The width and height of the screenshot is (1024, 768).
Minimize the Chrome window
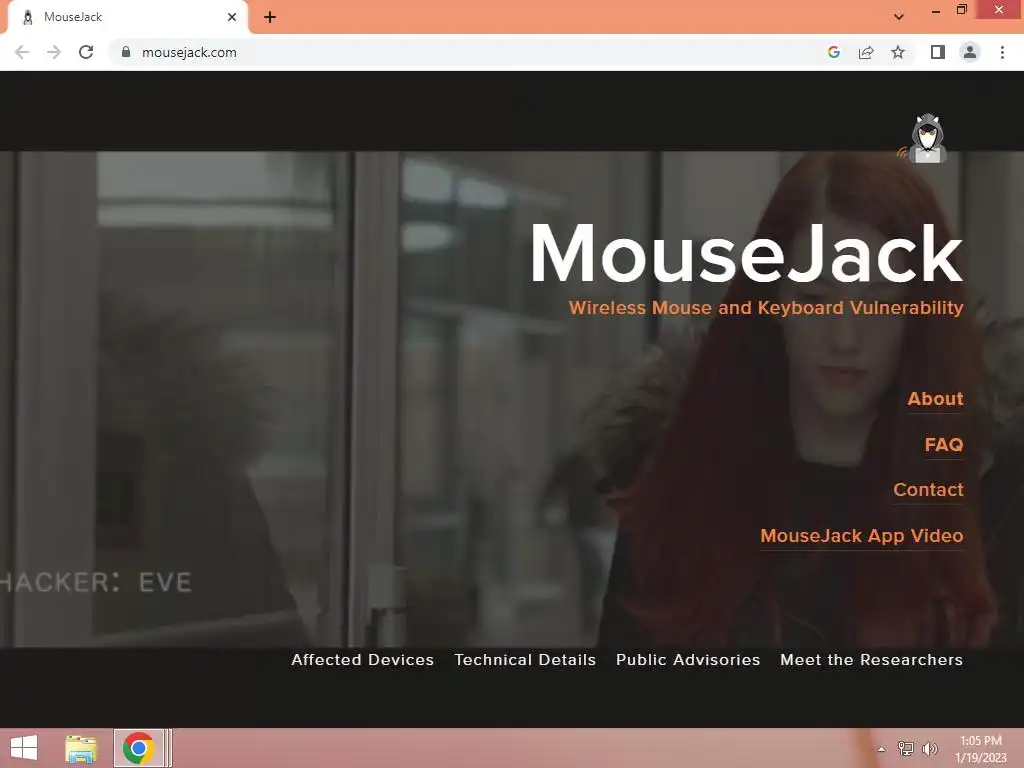tap(935, 10)
